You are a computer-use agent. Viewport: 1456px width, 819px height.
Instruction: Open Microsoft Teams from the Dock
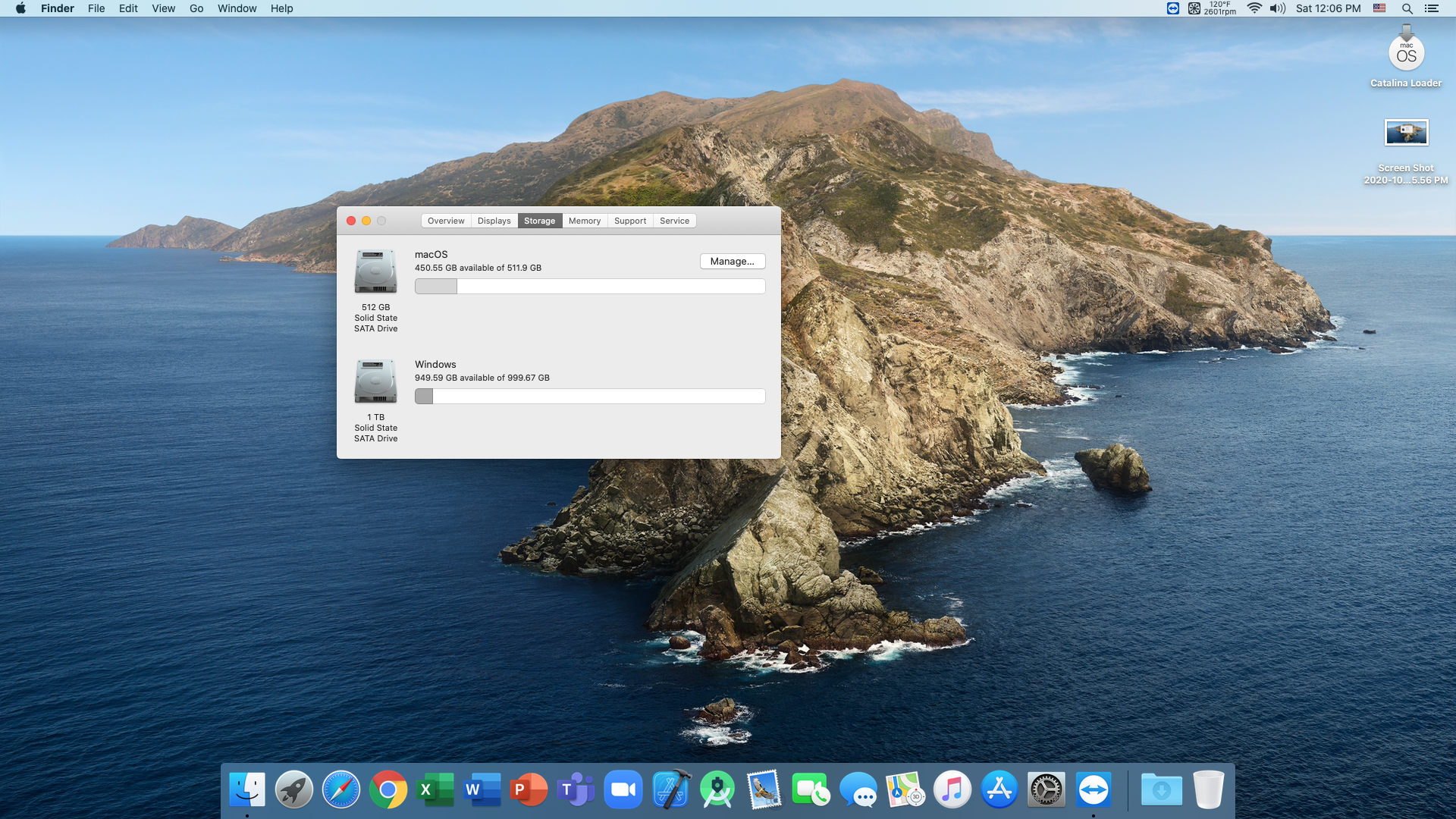point(576,790)
